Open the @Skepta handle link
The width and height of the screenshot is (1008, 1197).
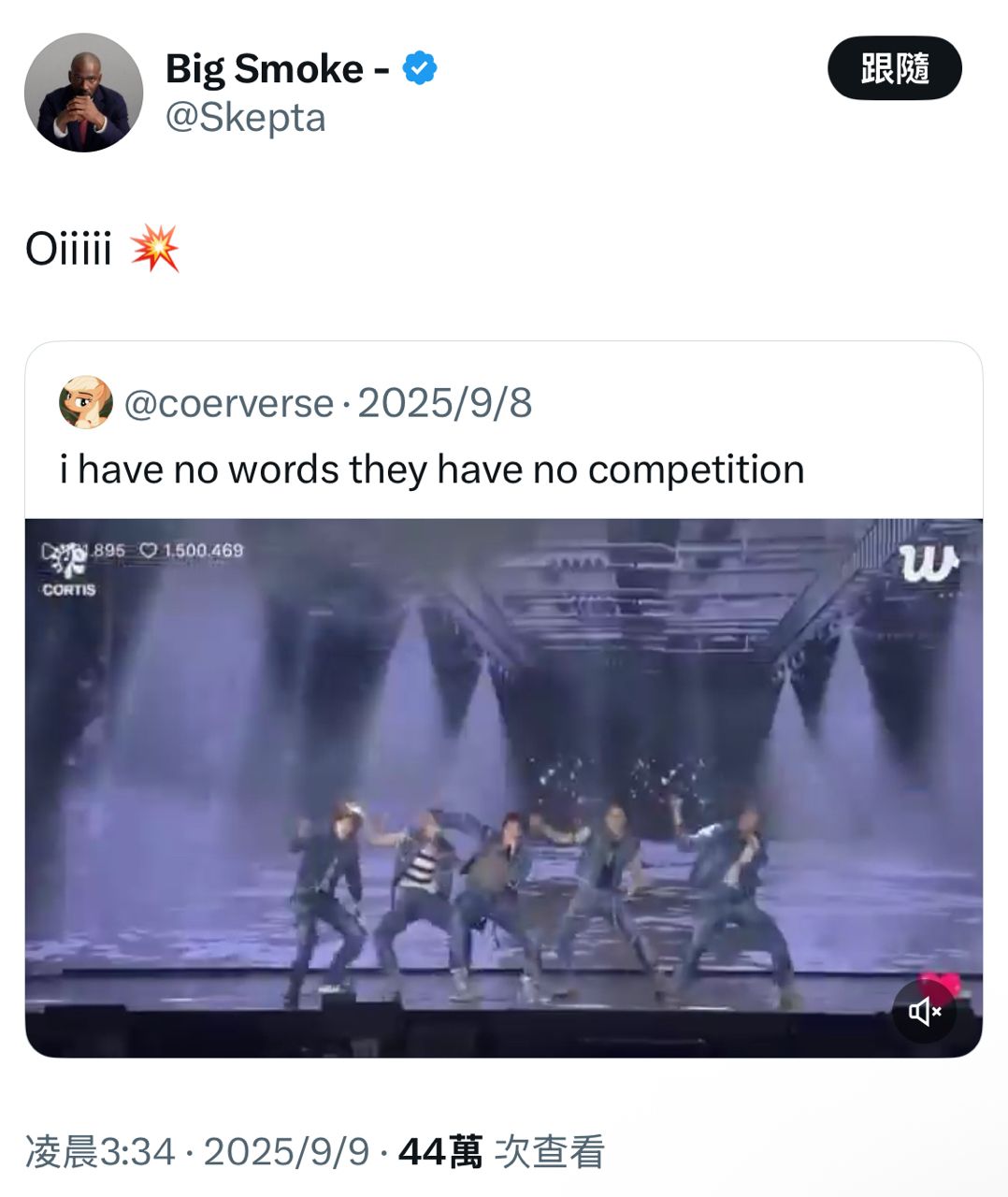(x=245, y=118)
